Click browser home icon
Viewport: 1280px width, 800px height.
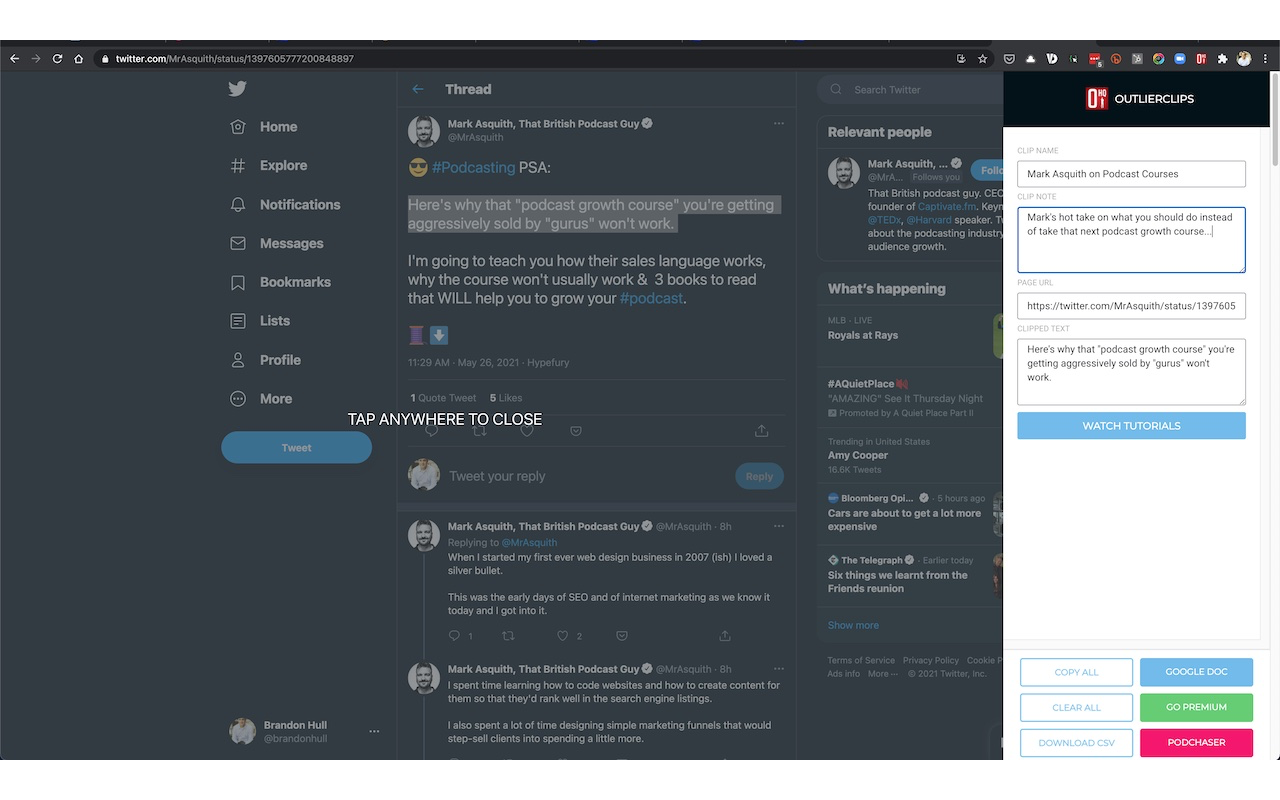point(79,59)
